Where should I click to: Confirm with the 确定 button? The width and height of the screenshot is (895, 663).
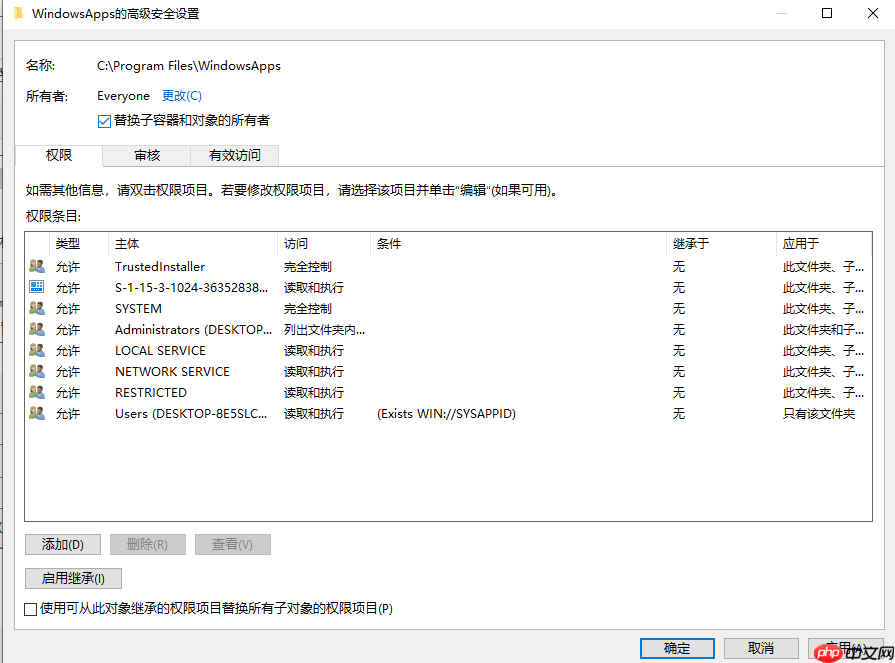tap(677, 648)
